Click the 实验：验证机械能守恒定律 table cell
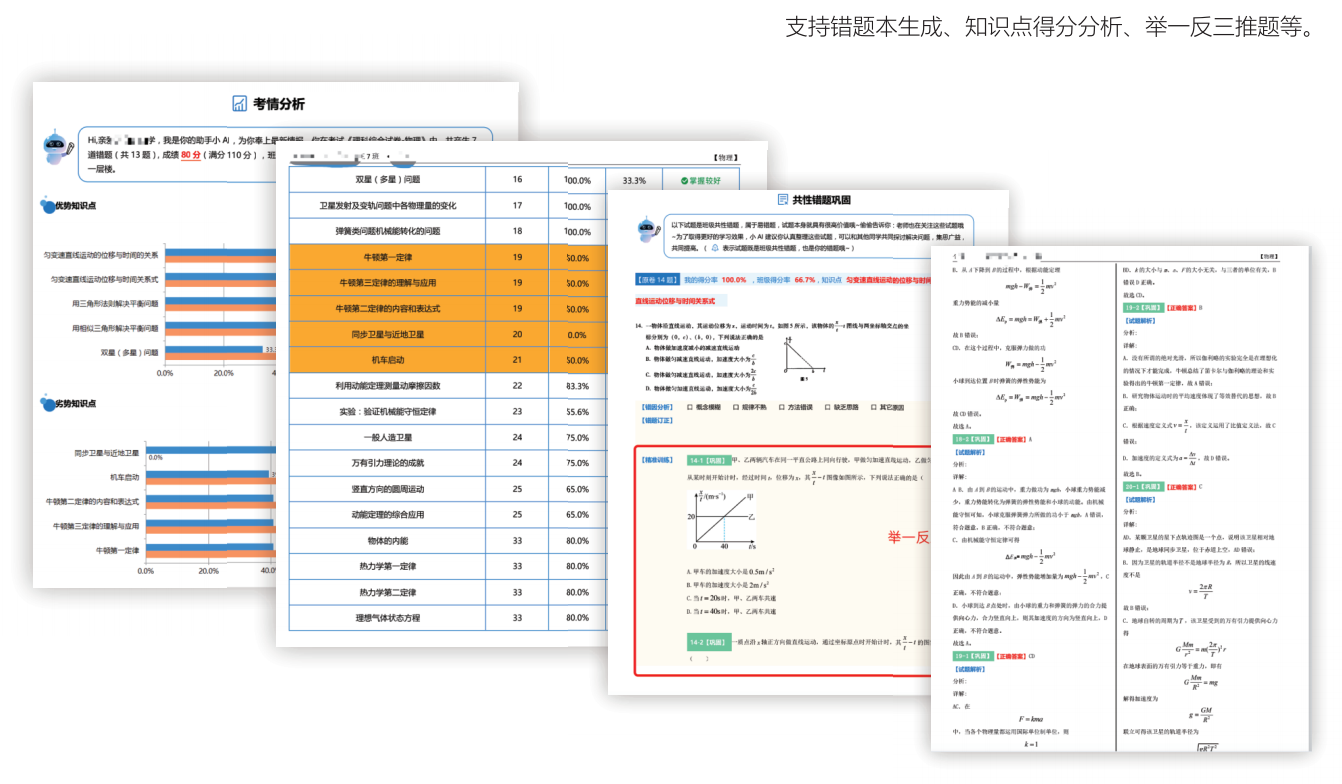This screenshot has width=1342, height=784. point(388,412)
